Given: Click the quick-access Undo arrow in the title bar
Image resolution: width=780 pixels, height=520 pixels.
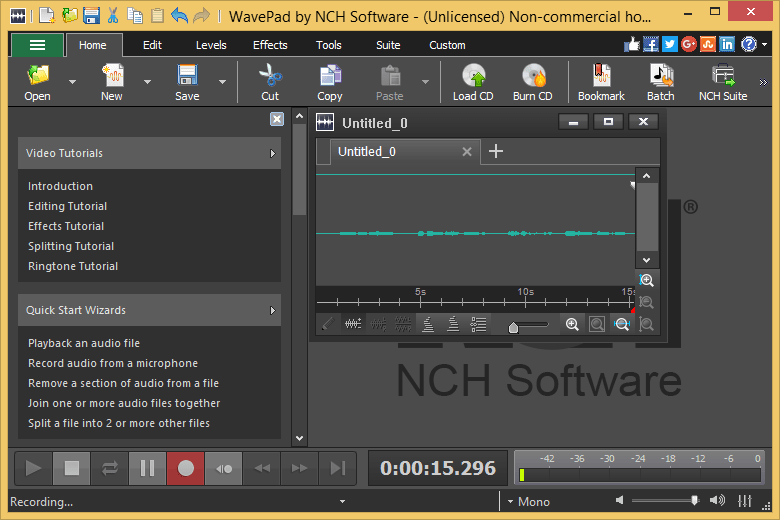Looking at the screenshot, I should pos(179,16).
